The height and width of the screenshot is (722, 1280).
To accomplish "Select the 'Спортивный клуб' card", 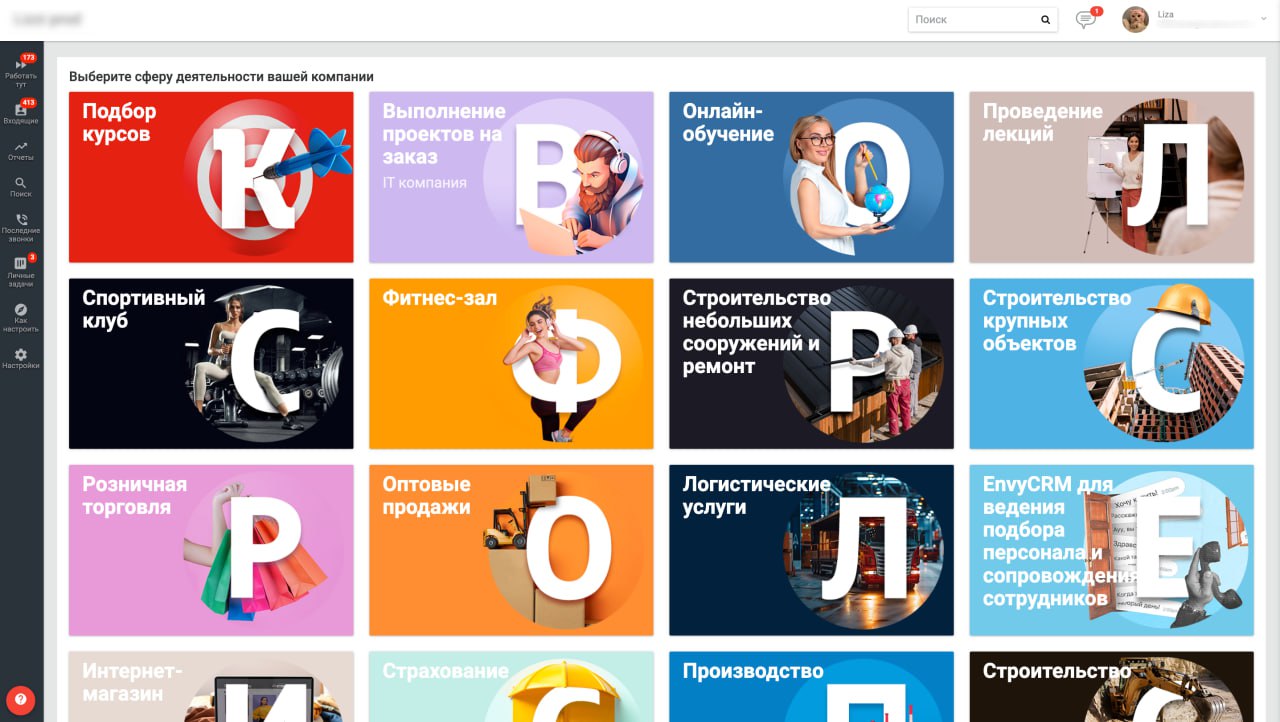I will [x=211, y=364].
